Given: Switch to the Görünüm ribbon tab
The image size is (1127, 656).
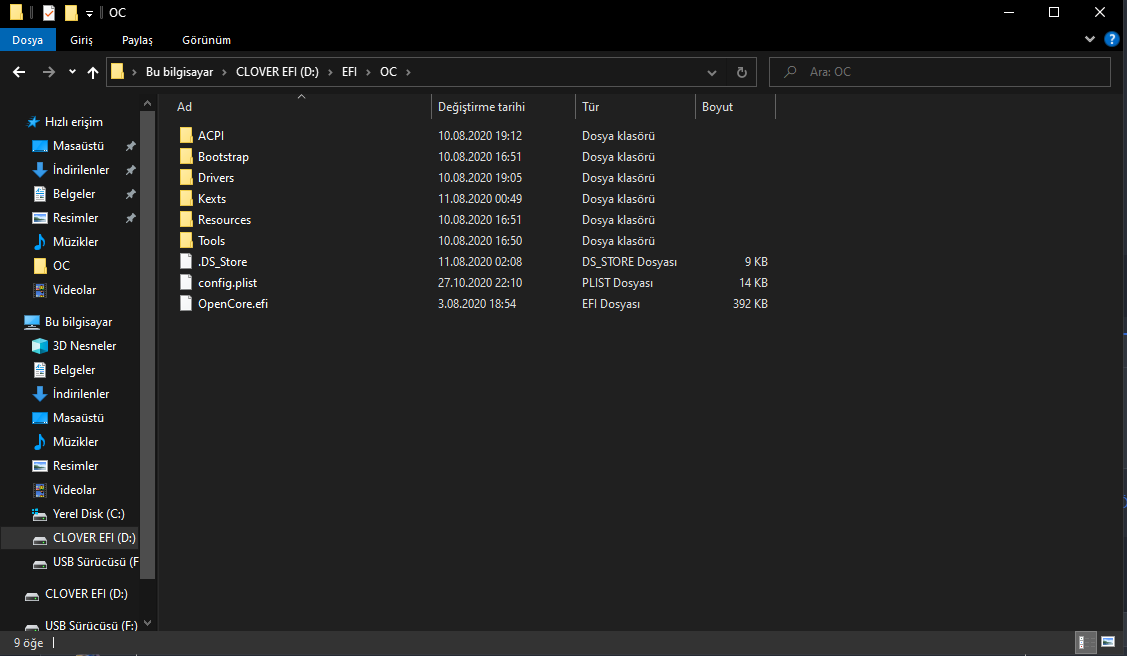Looking at the screenshot, I should coord(206,40).
